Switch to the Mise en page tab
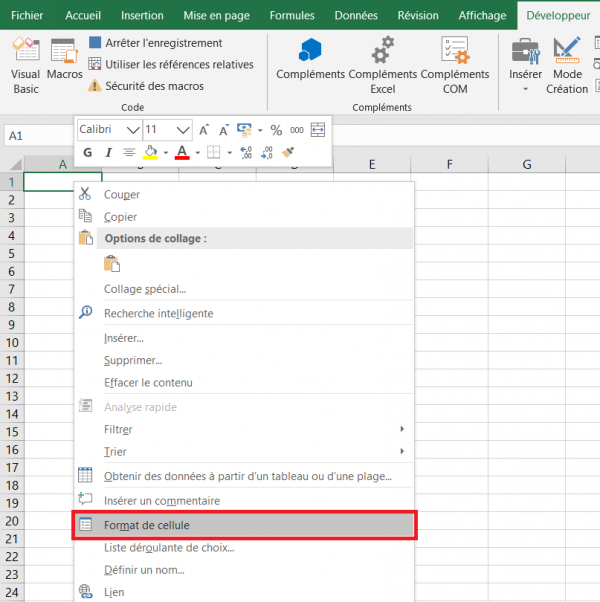Screen dimensions: 600x602 point(217,15)
